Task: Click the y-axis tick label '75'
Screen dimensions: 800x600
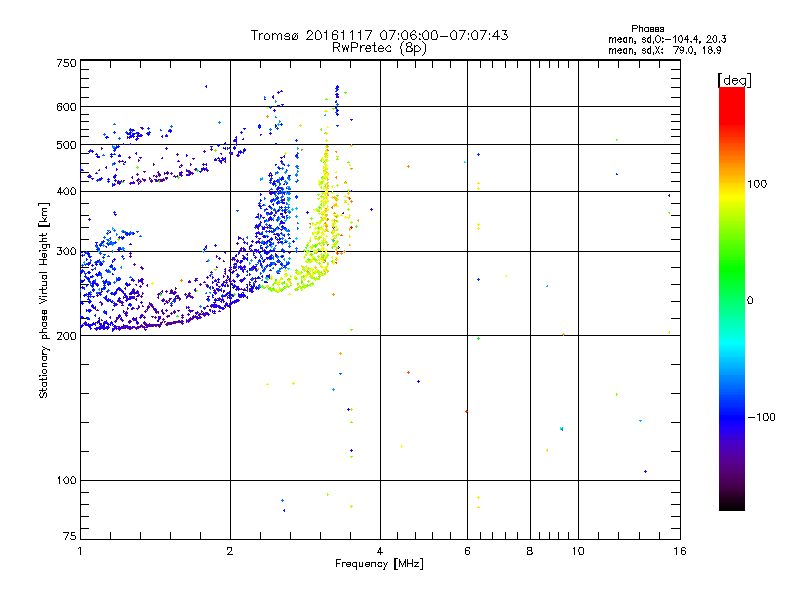Action: tap(70, 536)
